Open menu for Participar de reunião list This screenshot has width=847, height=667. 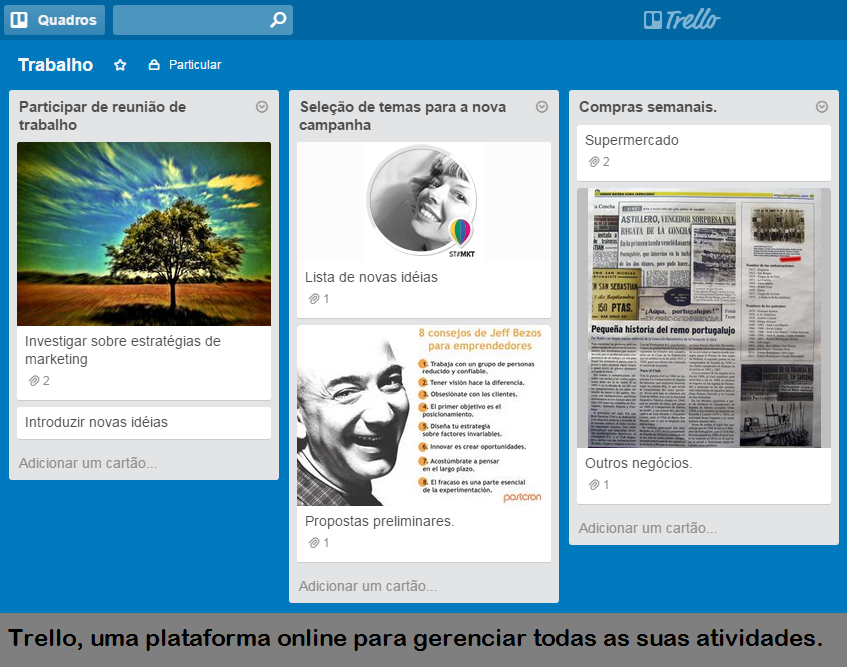262,107
